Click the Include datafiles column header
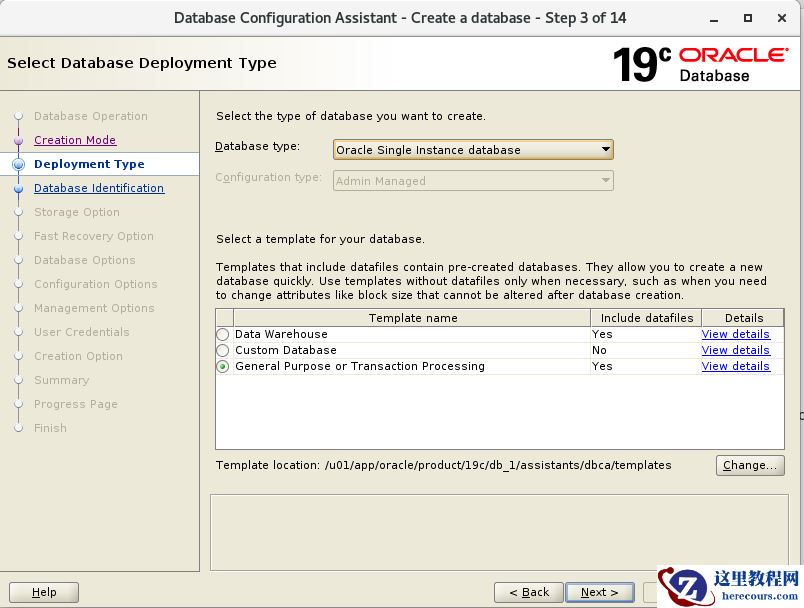Viewport: 804px width, 608px height. tap(646, 318)
